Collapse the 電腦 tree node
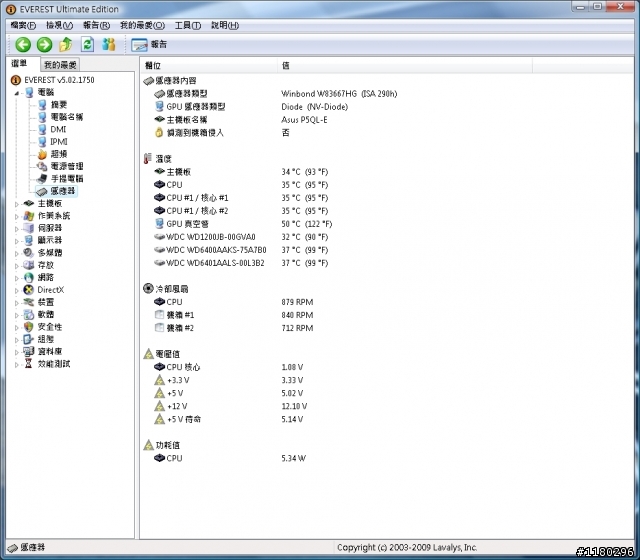Screen dimensions: 640x560 pyautogui.click(x=17, y=93)
